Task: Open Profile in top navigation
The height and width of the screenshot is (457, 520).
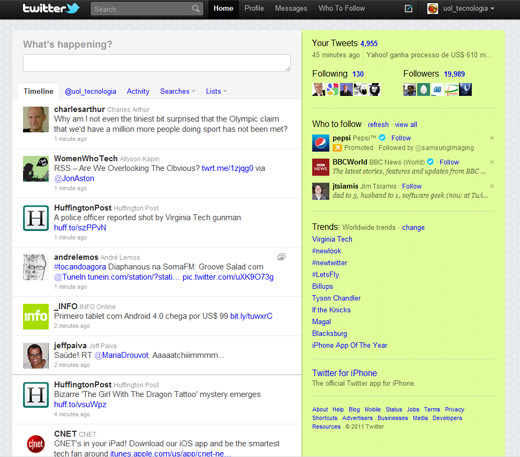Action: click(254, 8)
